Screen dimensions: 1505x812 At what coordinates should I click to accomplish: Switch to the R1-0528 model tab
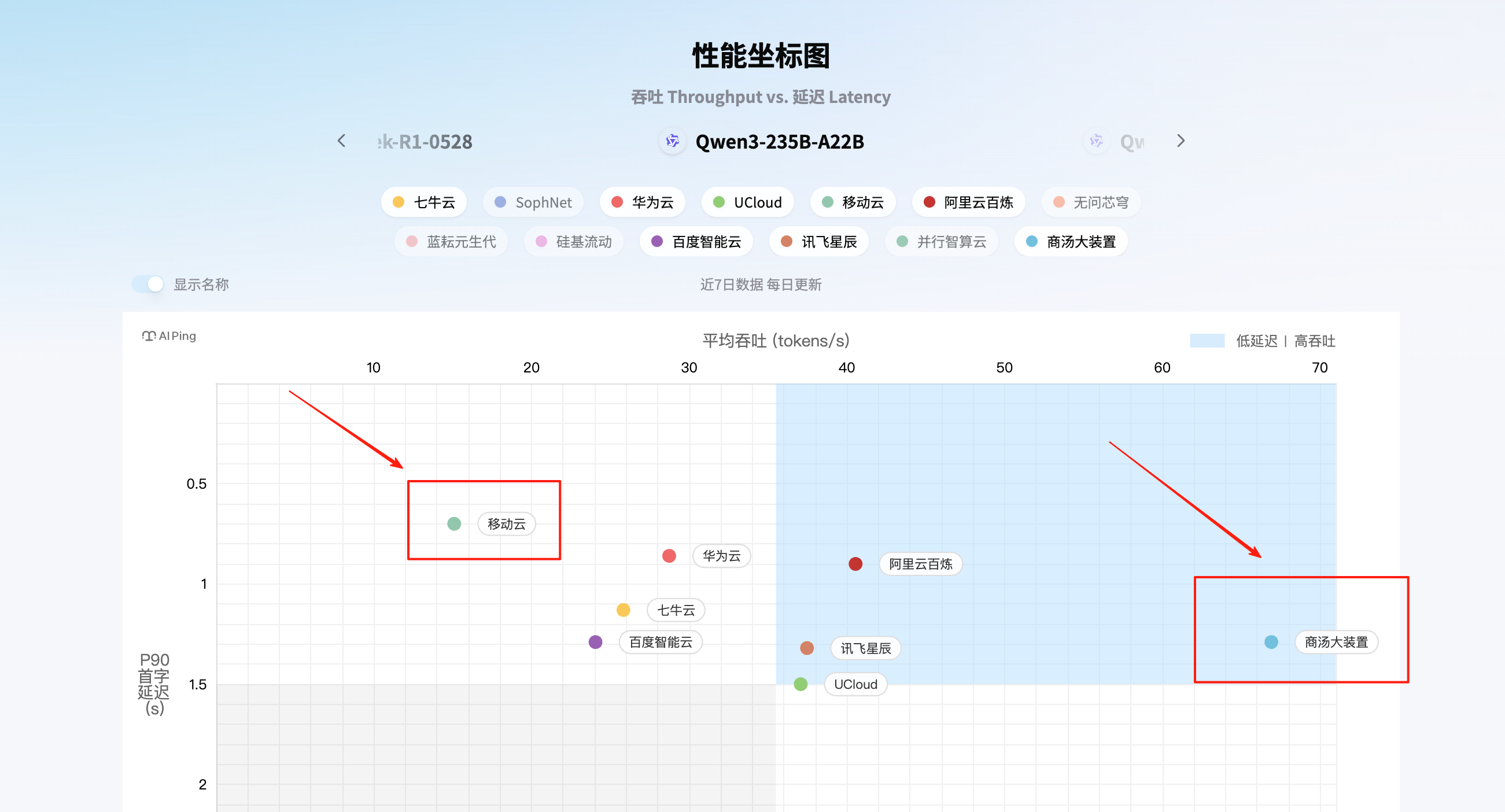(x=425, y=142)
